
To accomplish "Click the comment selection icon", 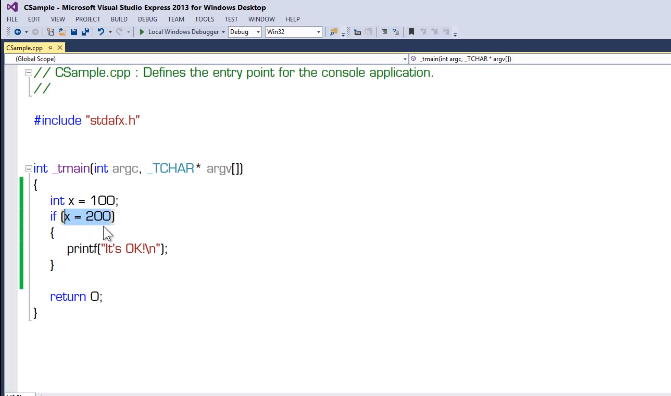I will [x=384, y=32].
